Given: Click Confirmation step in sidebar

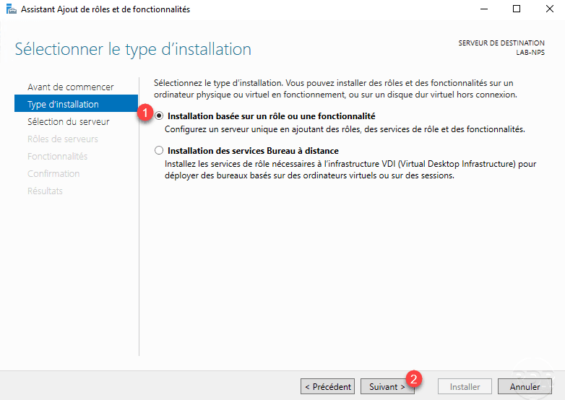Looking at the screenshot, I should pos(53,173).
